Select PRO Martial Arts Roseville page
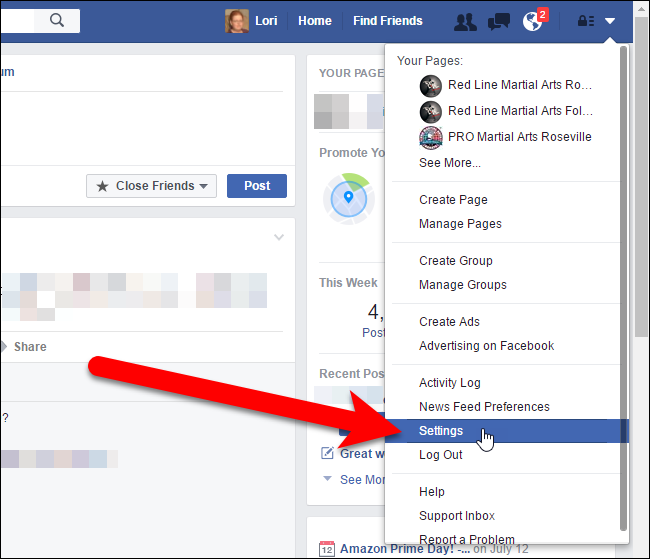This screenshot has height=559, width=650. click(x=519, y=137)
